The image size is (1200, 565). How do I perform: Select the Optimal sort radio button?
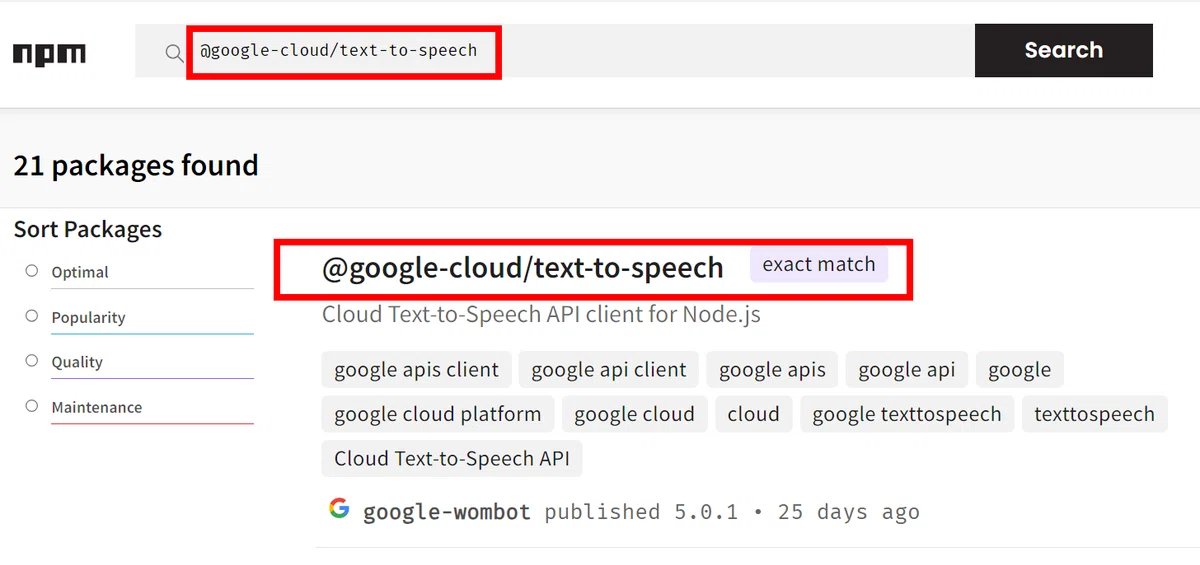tap(32, 271)
